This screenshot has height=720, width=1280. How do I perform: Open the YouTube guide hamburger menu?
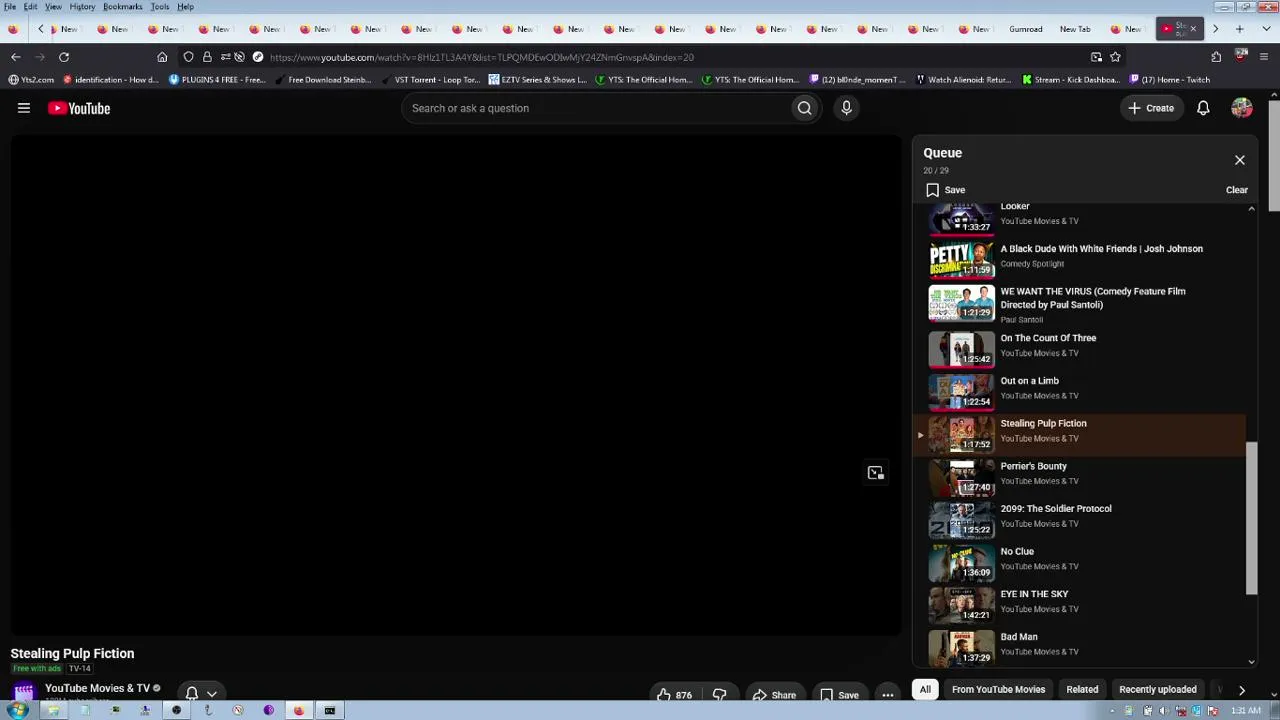click(24, 108)
